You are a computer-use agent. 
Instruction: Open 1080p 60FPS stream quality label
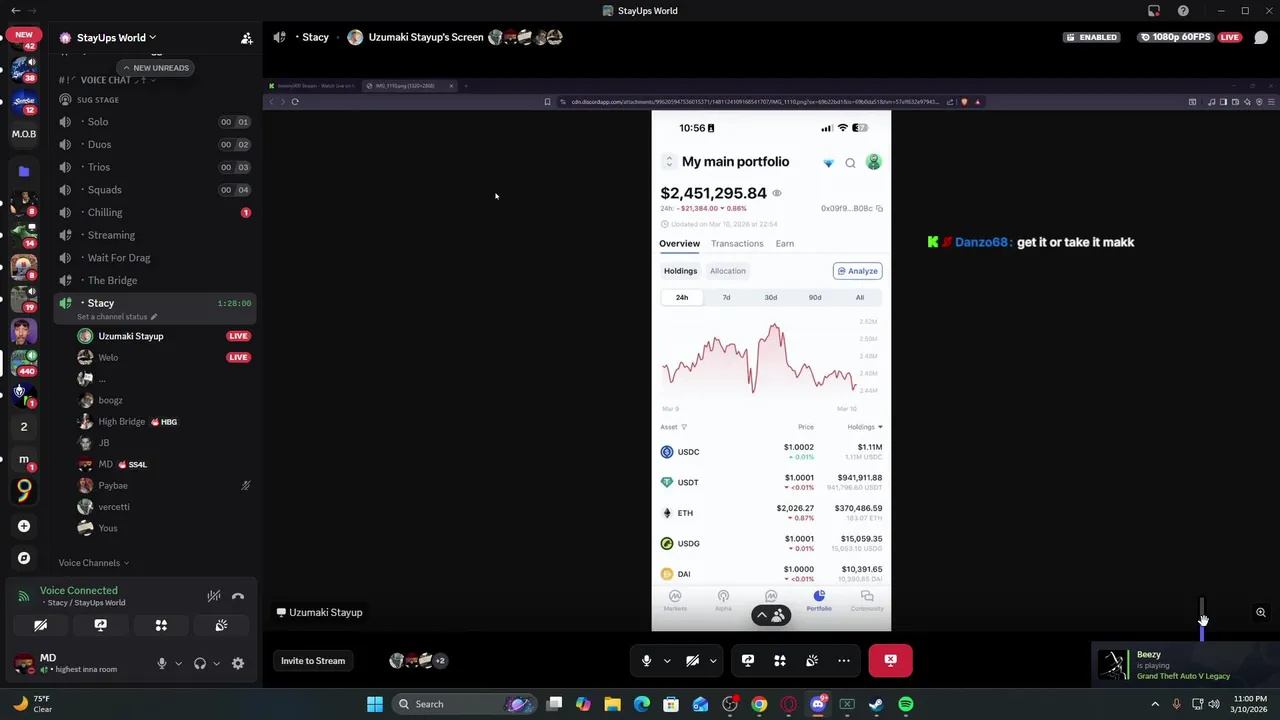[1179, 38]
